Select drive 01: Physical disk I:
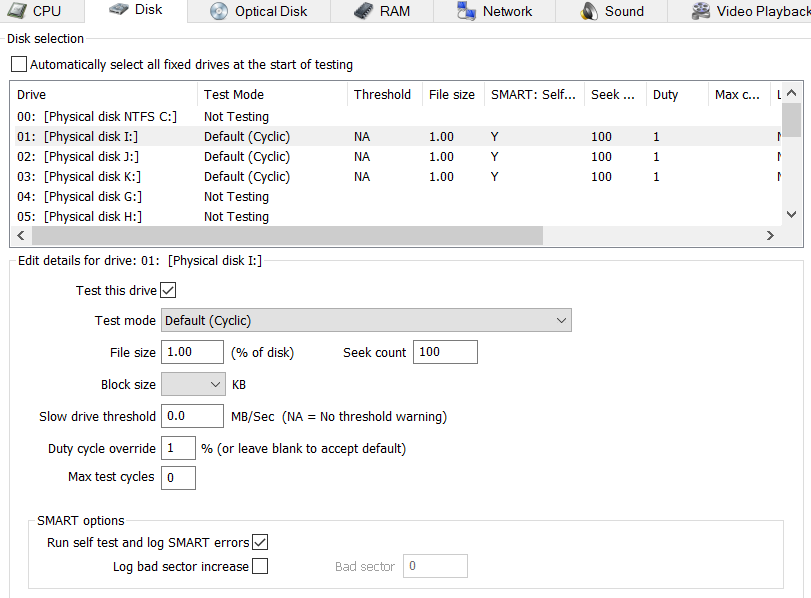The height and width of the screenshot is (598, 811). (396, 137)
